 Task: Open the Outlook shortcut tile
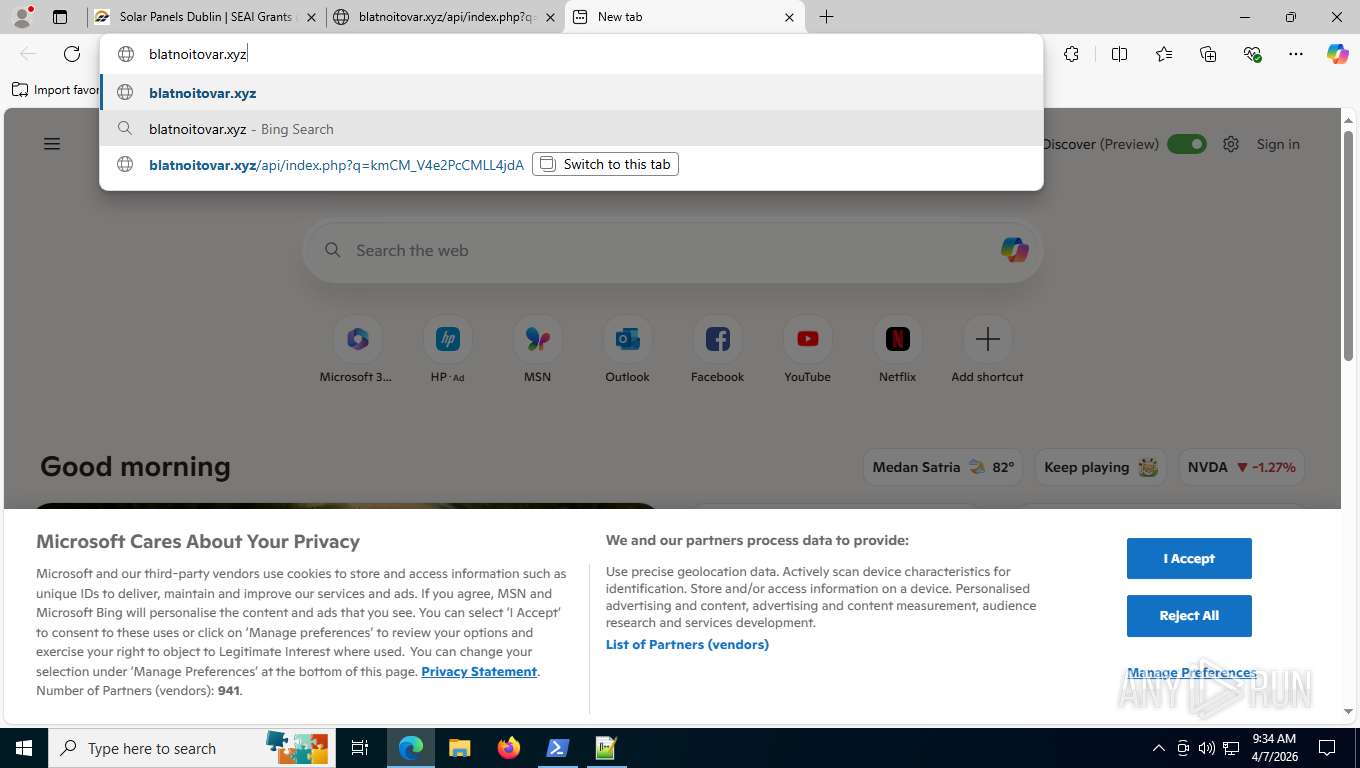(x=627, y=350)
